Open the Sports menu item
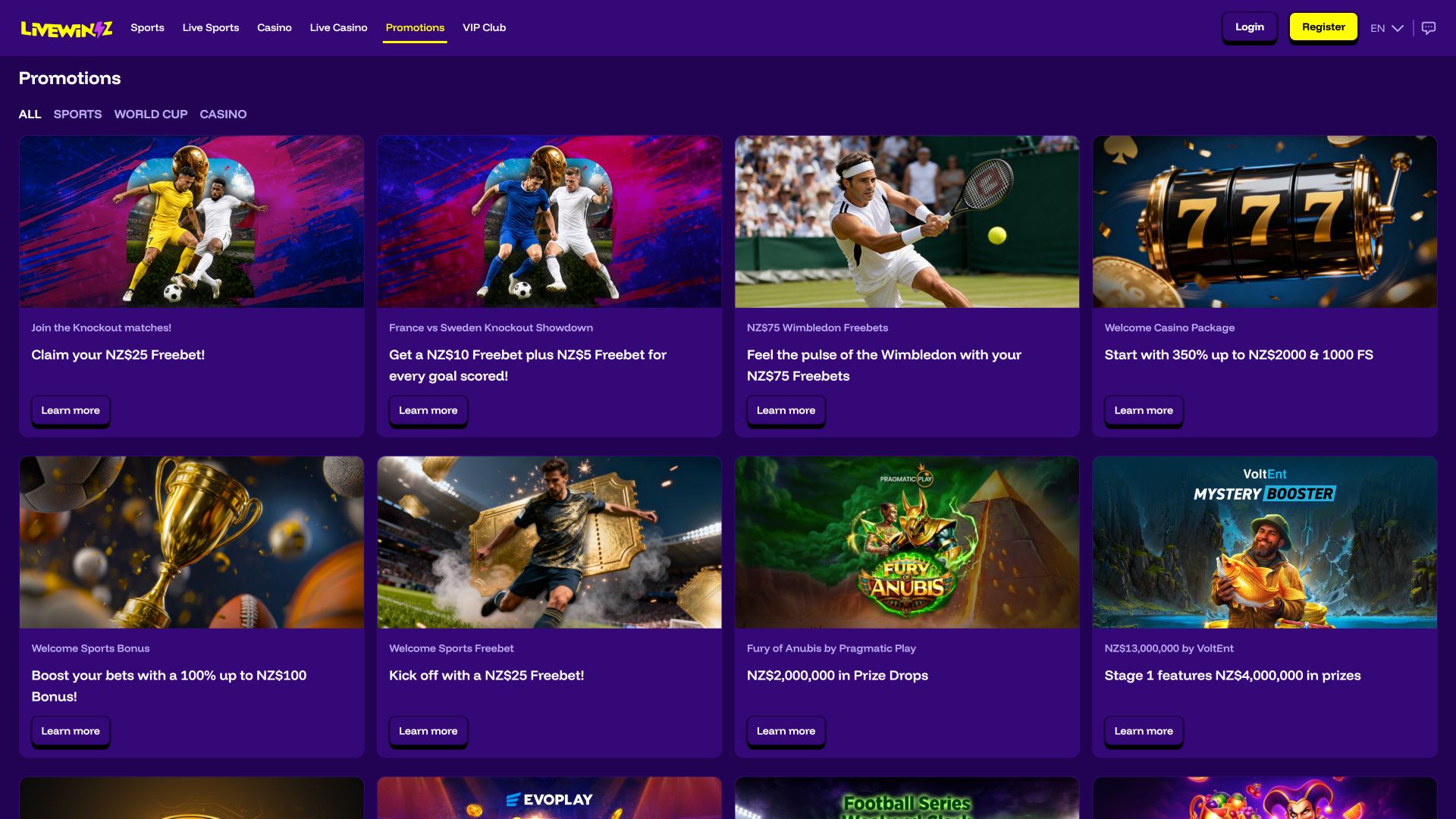1456x819 pixels. tap(147, 27)
